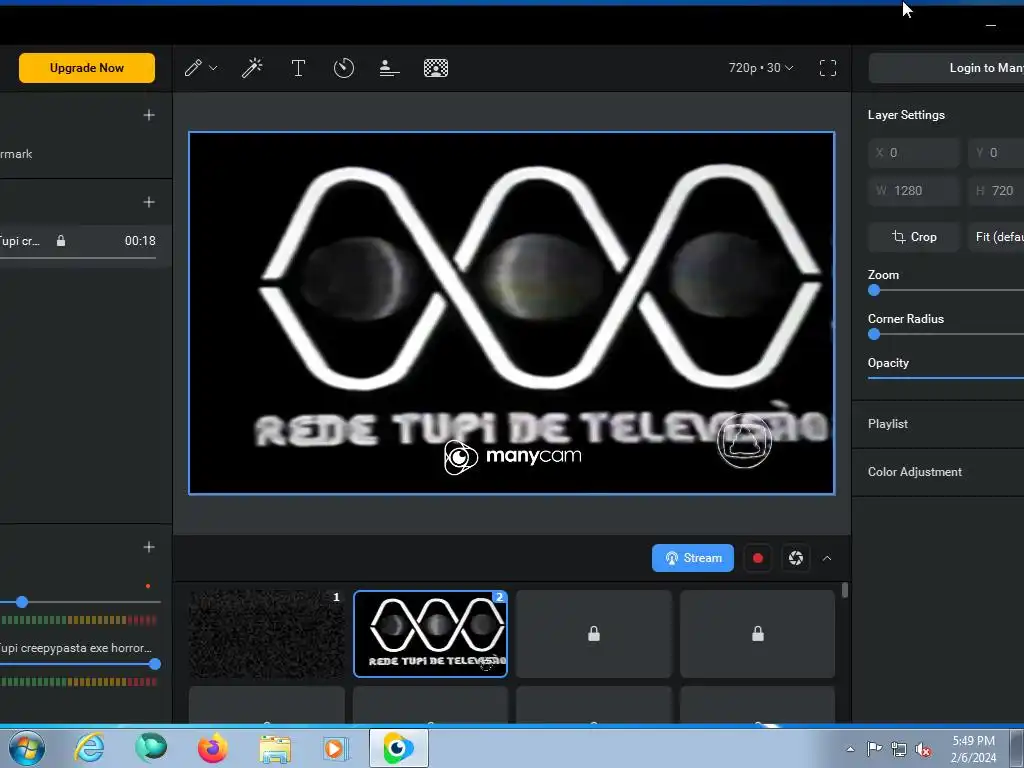Open the Windows Start menu
The height and width of the screenshot is (768, 1024).
tap(27, 748)
